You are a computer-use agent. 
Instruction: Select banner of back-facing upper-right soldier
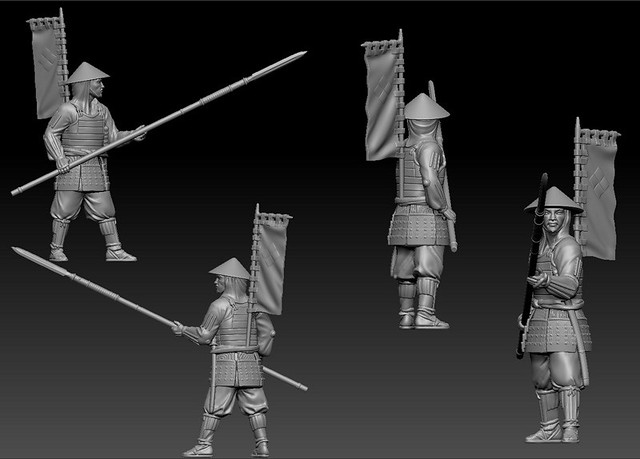[381, 100]
